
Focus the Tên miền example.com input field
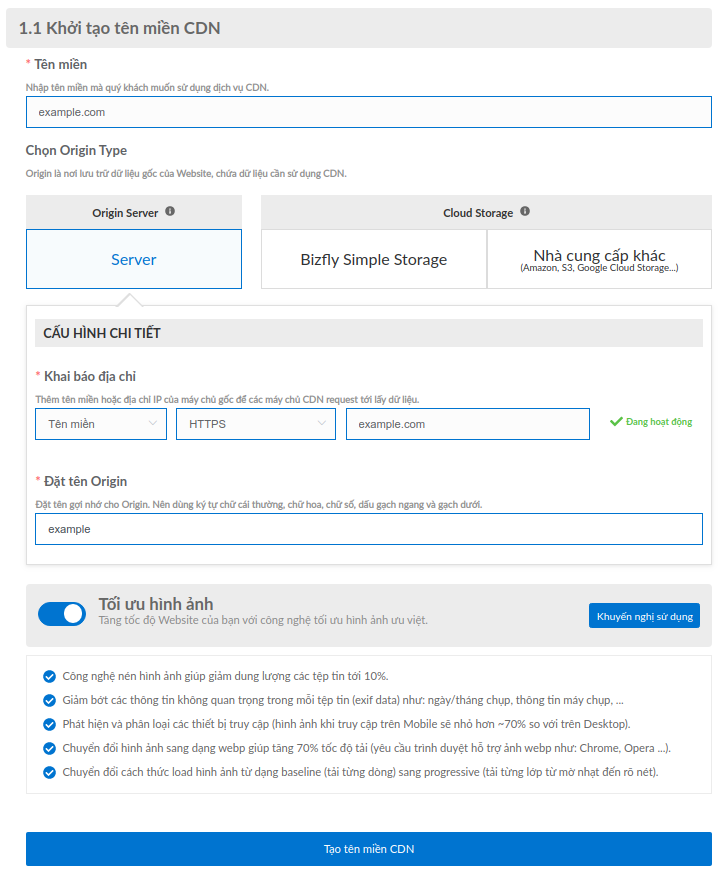pyautogui.click(x=368, y=112)
